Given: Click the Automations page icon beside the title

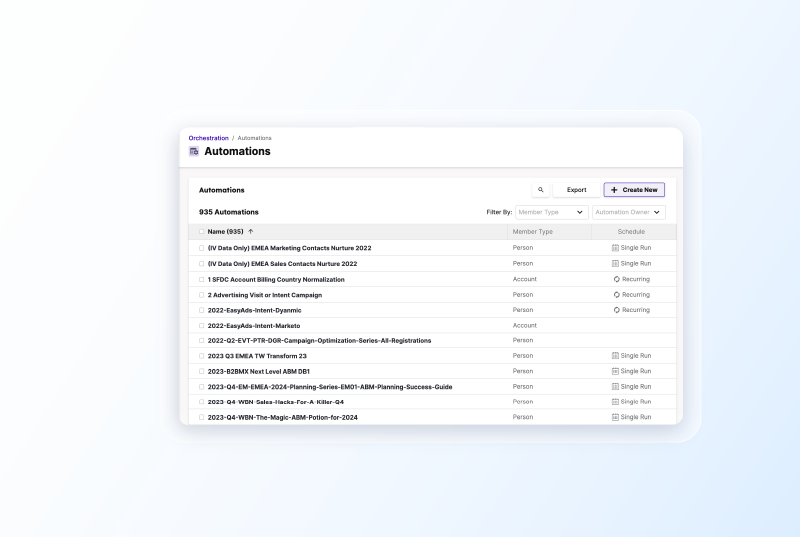Looking at the screenshot, I should tap(194, 151).
